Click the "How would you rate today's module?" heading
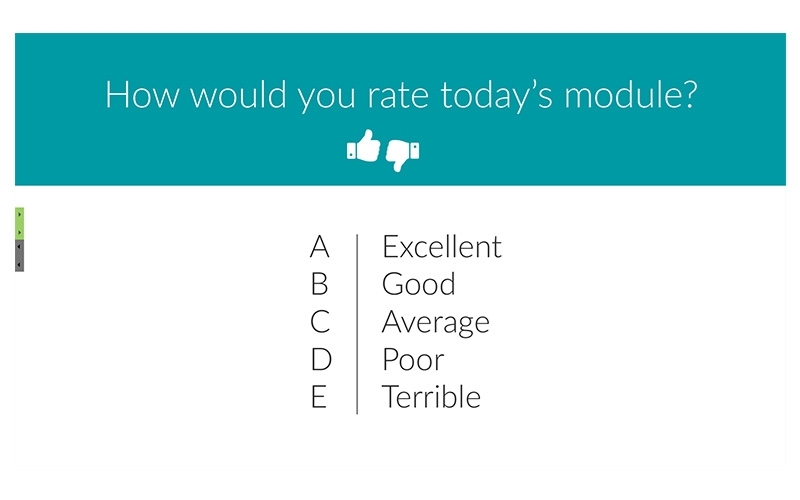Screen dimensions: 800x500 coord(401,95)
